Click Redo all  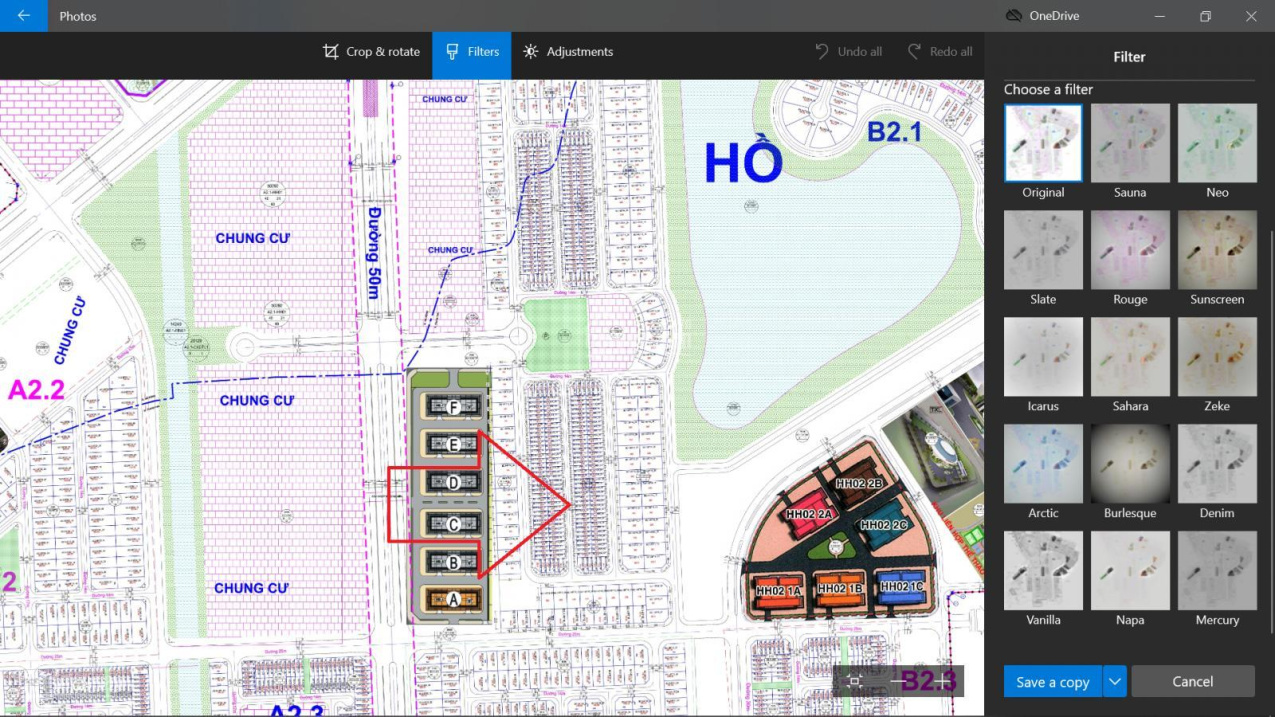[x=939, y=52]
